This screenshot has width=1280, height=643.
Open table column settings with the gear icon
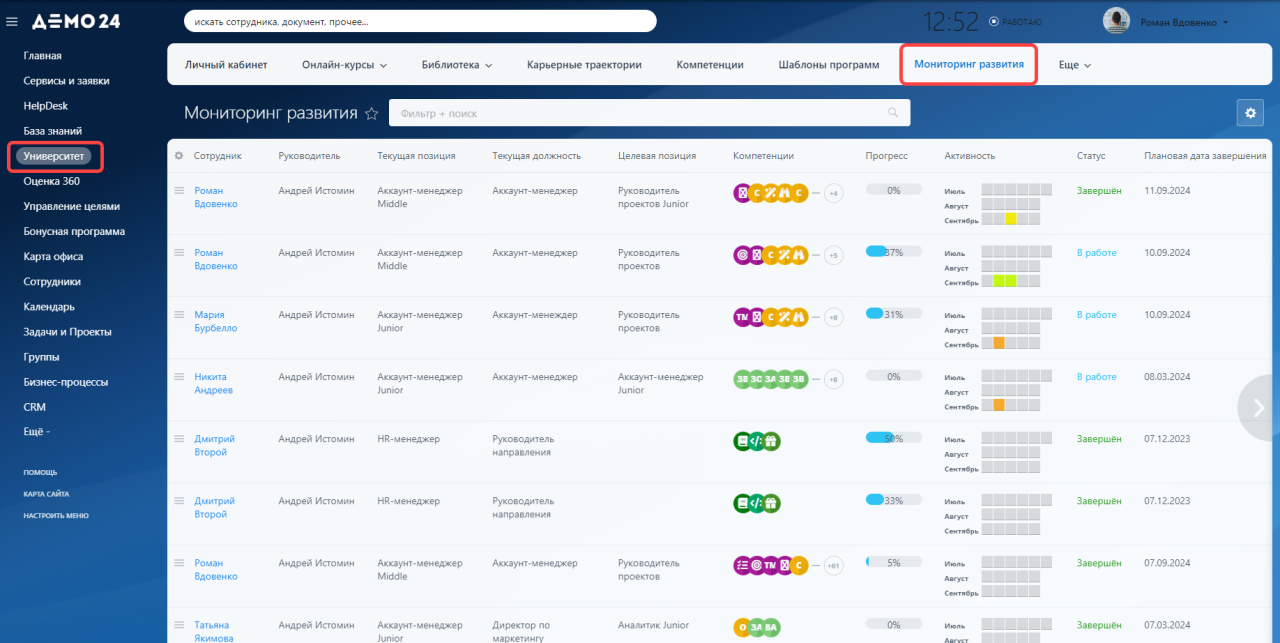coord(179,156)
